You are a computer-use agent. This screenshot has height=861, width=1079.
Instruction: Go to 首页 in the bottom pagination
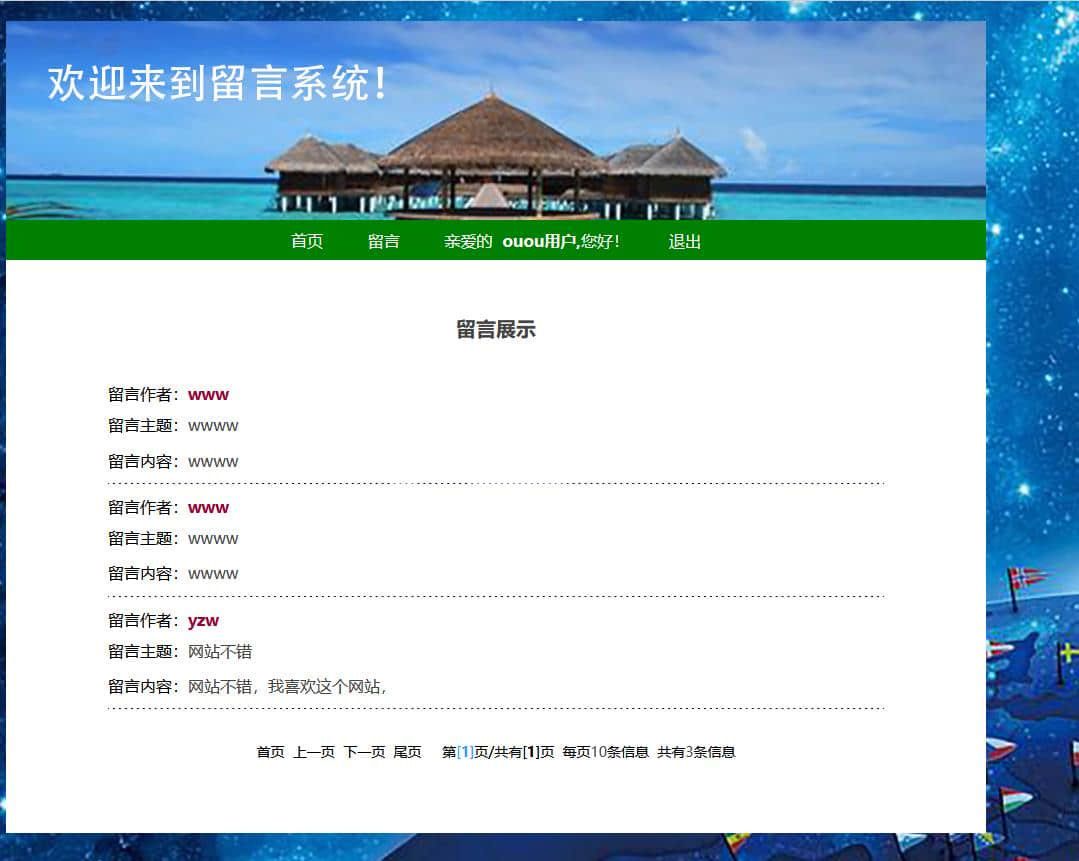(270, 752)
